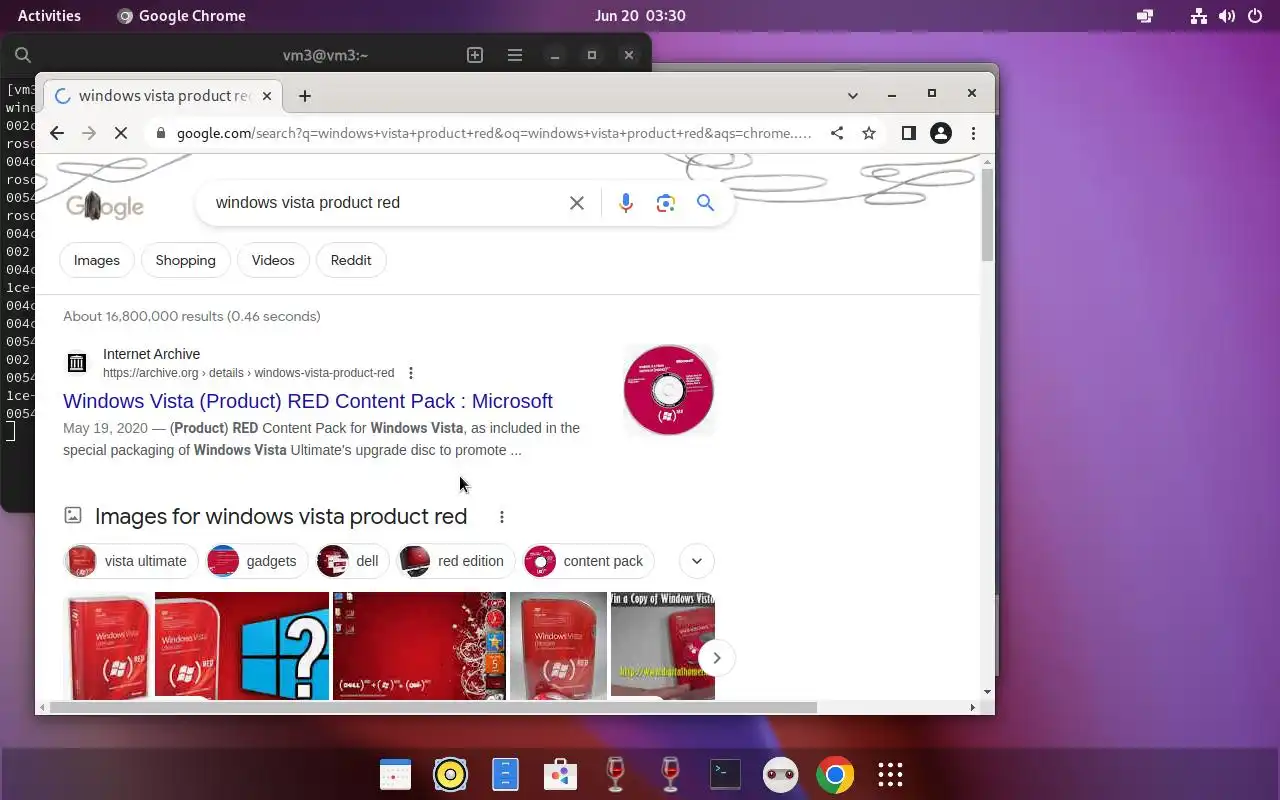Click the blue Google search magnifier

705,203
